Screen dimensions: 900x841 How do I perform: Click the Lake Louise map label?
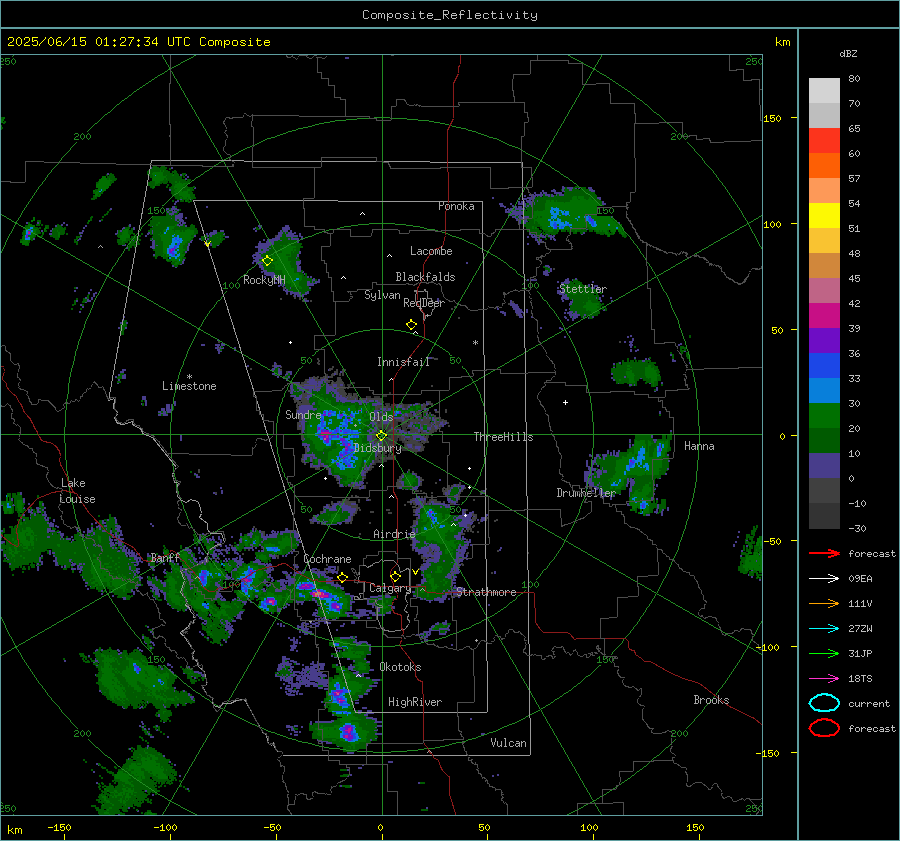(x=77, y=491)
